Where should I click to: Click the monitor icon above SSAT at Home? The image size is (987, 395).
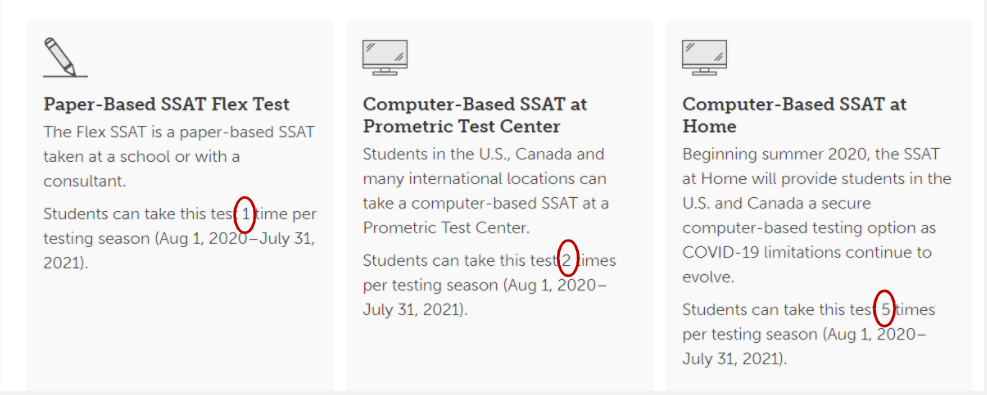tap(704, 57)
